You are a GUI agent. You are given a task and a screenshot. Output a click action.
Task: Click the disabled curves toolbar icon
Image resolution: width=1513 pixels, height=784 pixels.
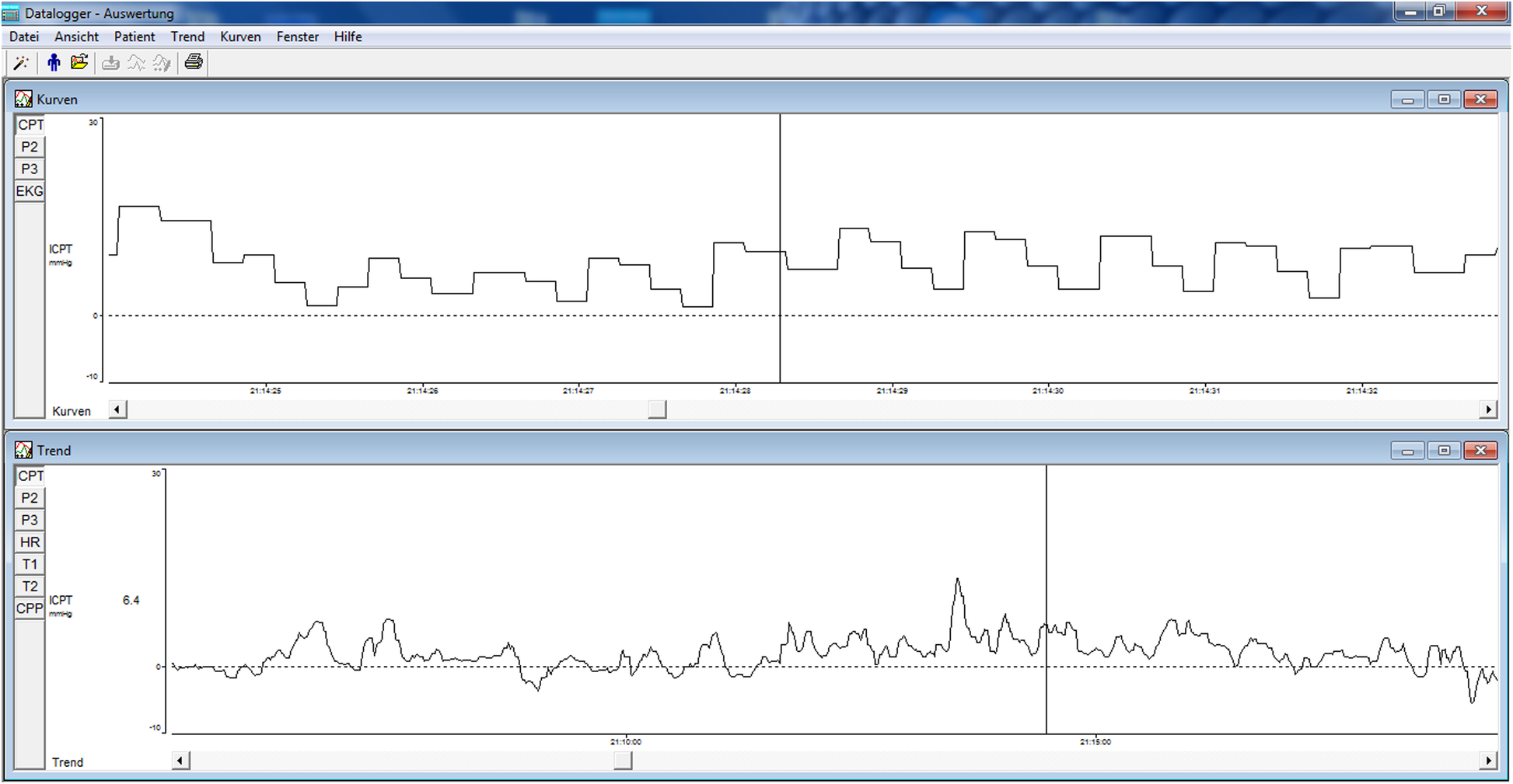point(136,63)
